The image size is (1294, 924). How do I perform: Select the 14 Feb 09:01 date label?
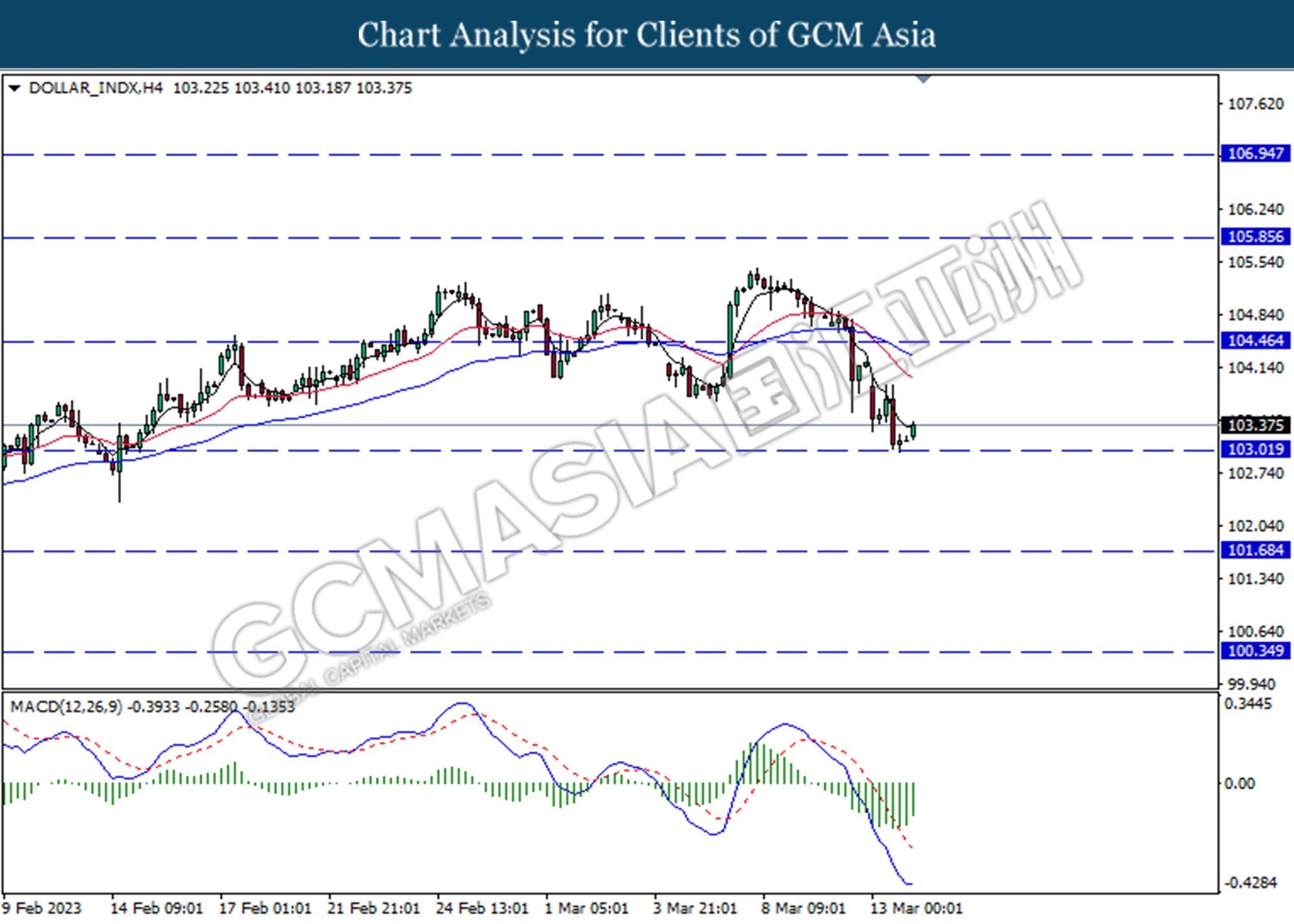click(x=157, y=908)
